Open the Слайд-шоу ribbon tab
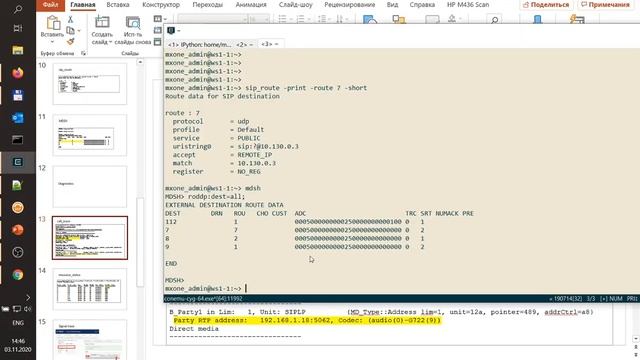Screen dimensions: 640x360 click(x=296, y=5)
